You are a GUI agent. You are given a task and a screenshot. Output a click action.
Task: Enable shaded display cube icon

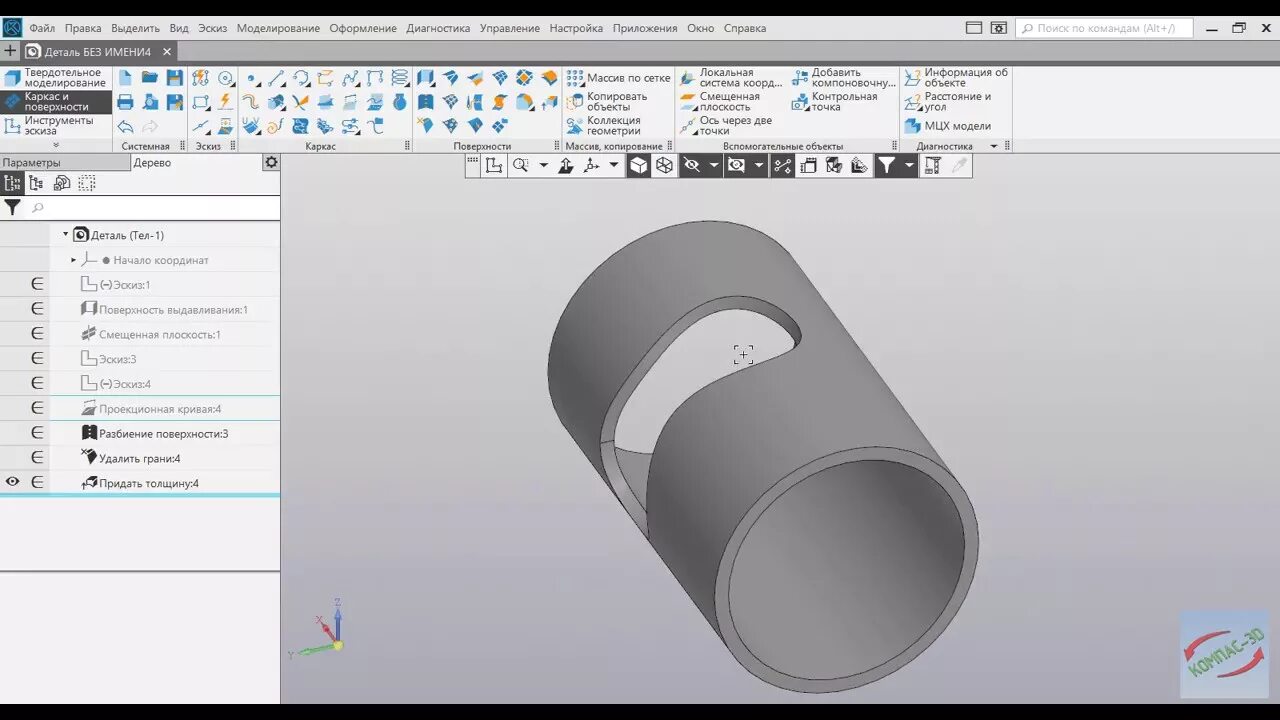(x=639, y=165)
